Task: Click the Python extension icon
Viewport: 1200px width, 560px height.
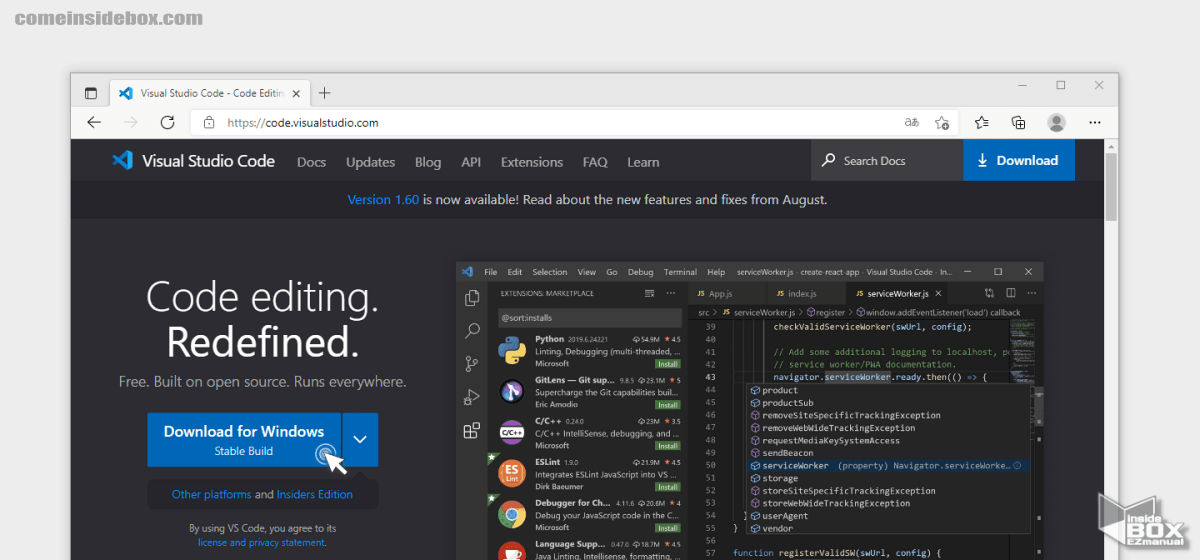Action: tap(512, 350)
